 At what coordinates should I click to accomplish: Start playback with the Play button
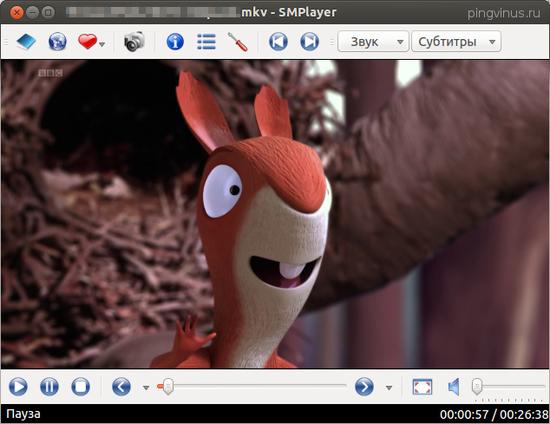click(x=18, y=387)
